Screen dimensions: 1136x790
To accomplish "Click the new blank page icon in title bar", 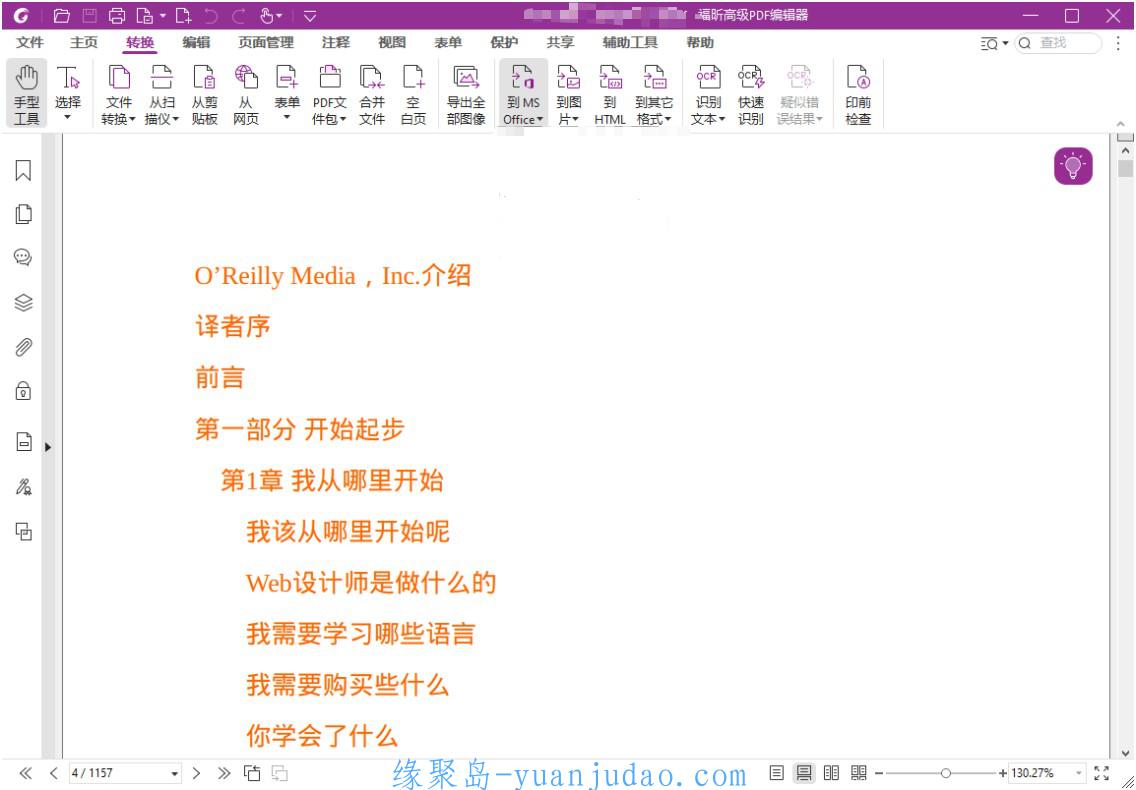I will [183, 15].
